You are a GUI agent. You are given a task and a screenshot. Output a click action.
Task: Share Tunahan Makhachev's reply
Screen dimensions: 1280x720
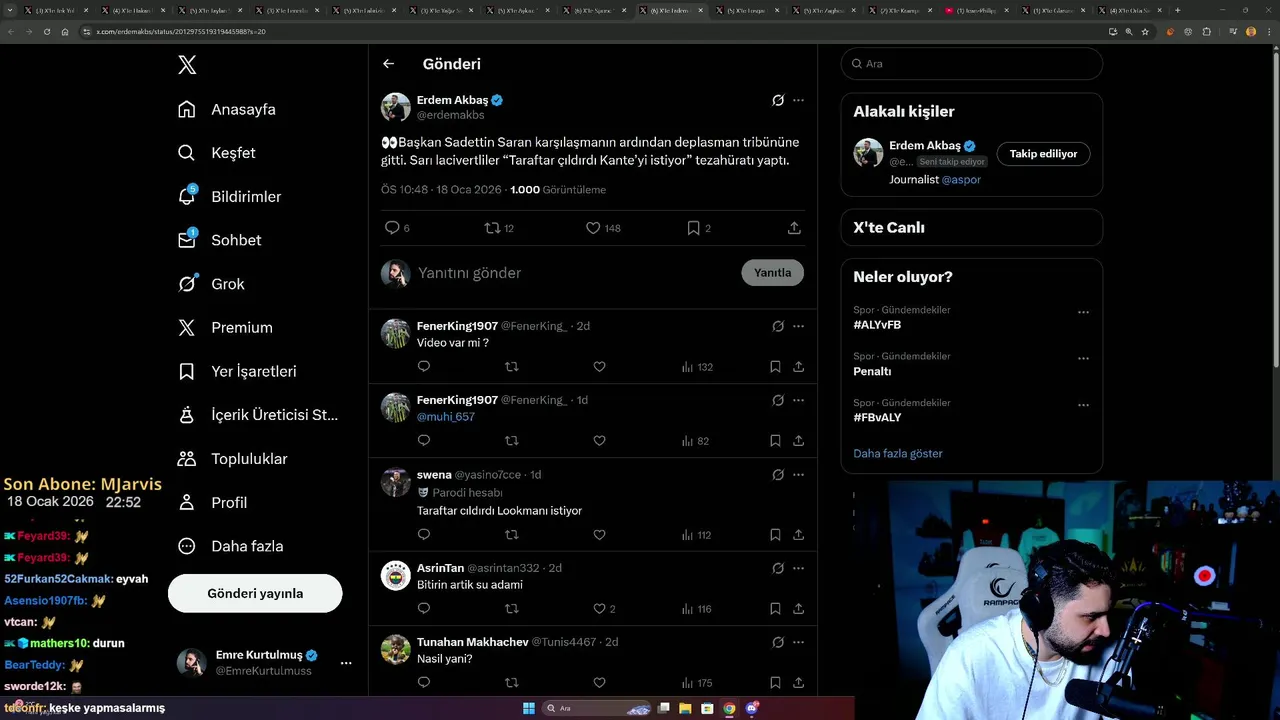coord(798,683)
